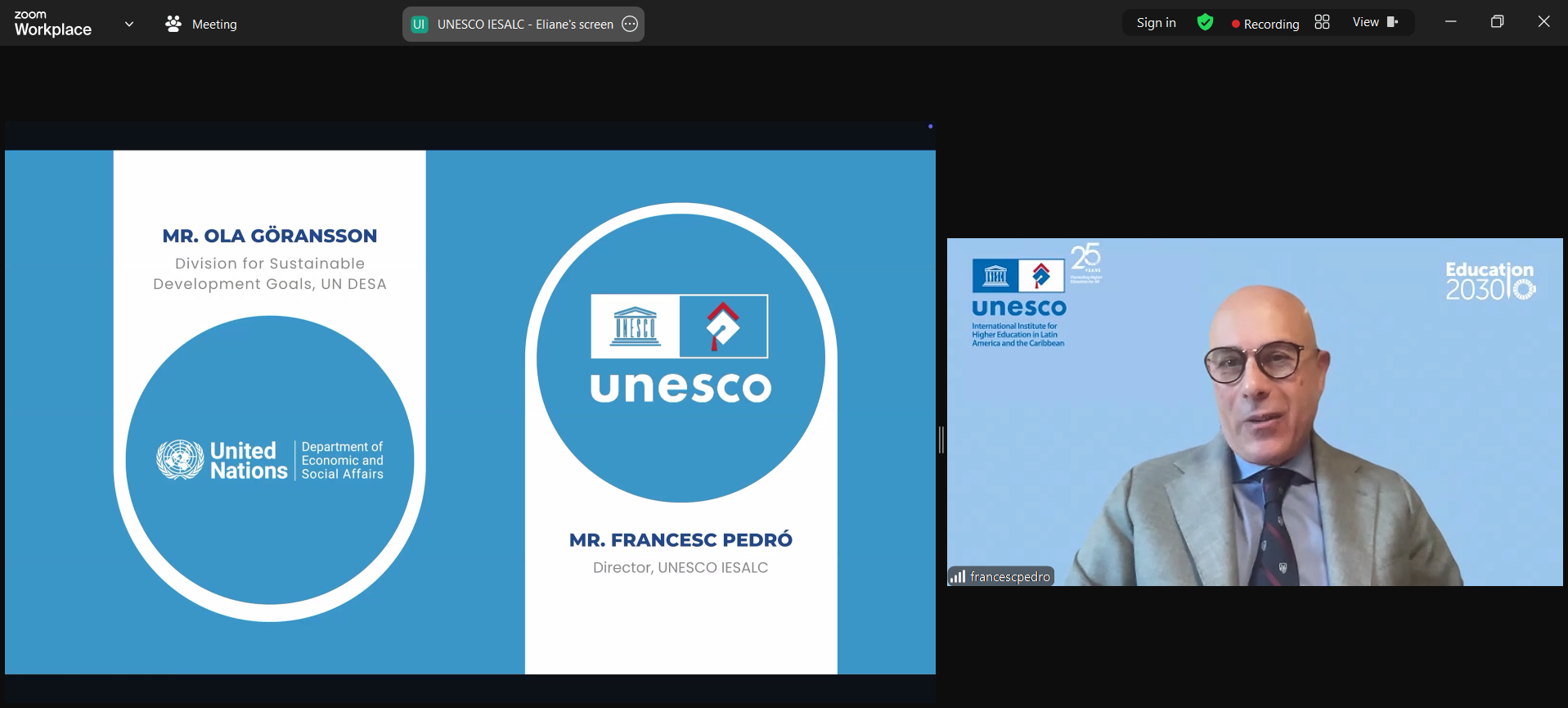Open the Zoom Workplace dropdown chevron

click(129, 24)
